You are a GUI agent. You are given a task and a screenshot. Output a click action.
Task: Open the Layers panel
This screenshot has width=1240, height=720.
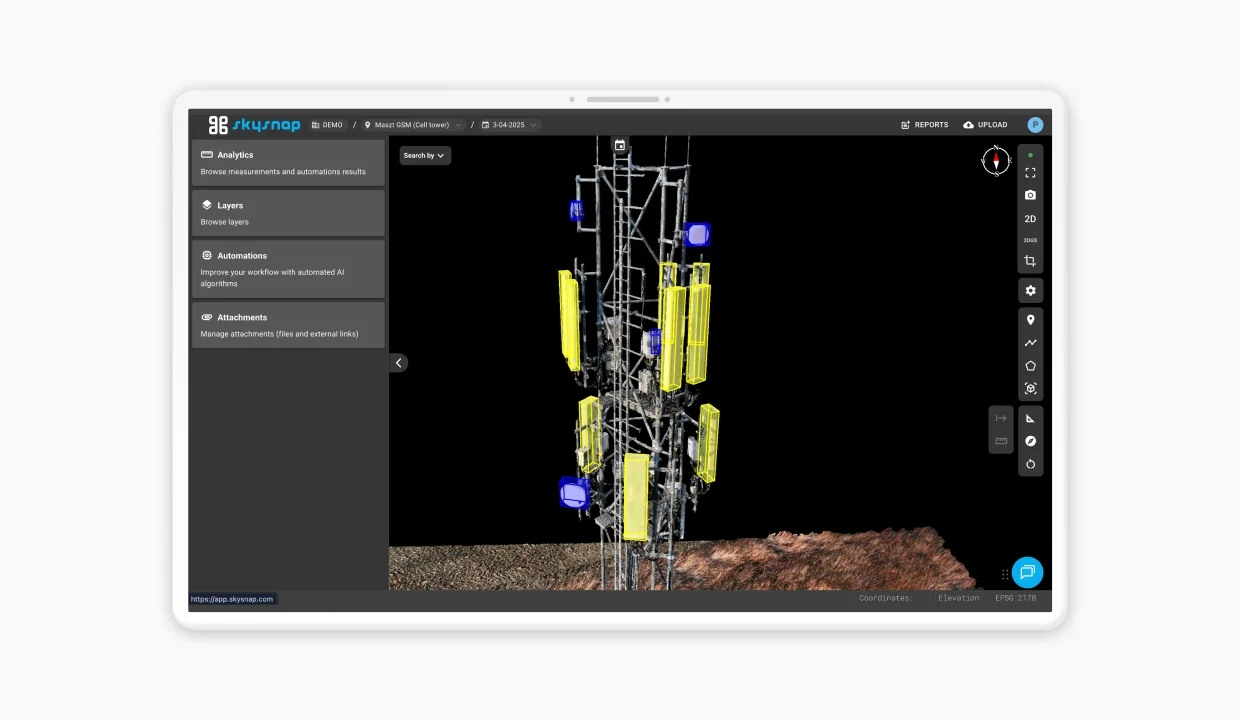288,213
